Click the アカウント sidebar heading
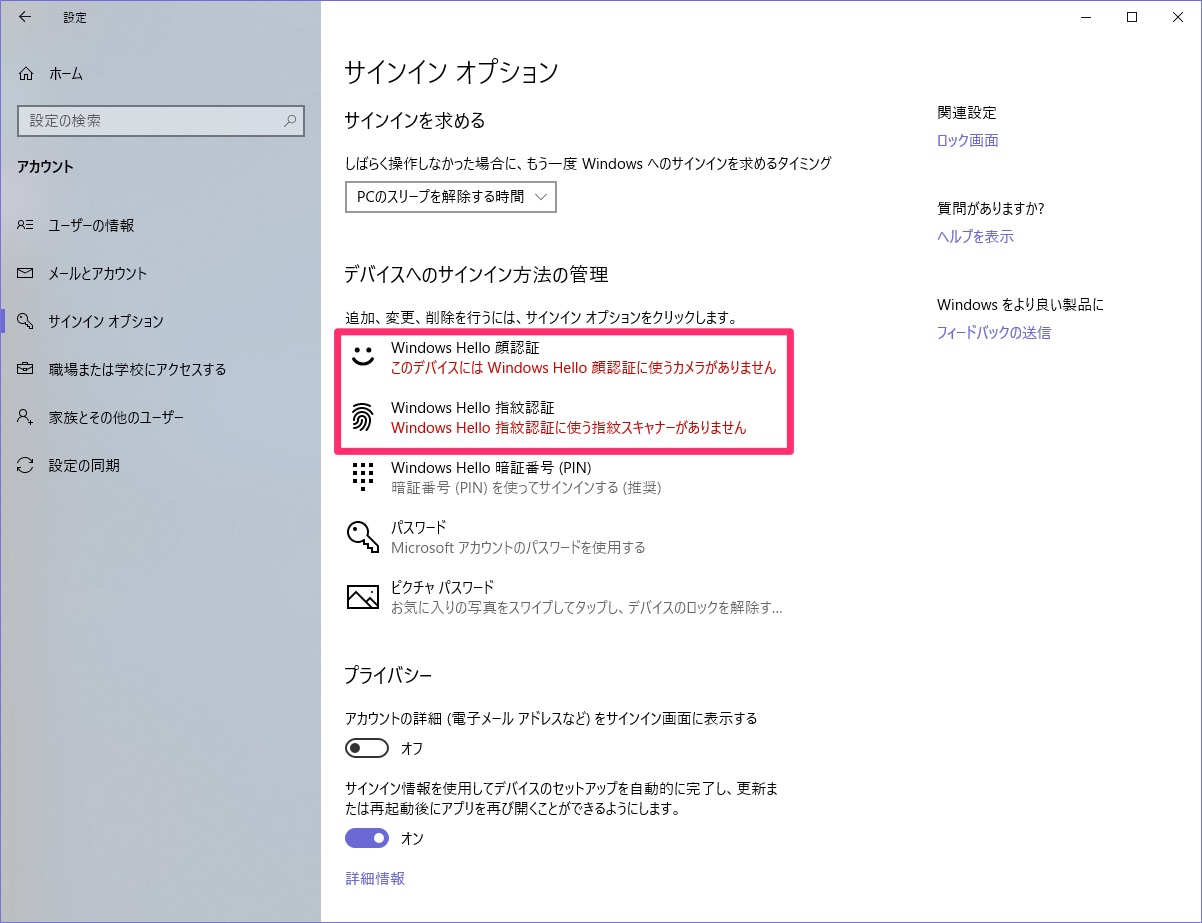The image size is (1202, 923). 46,167
